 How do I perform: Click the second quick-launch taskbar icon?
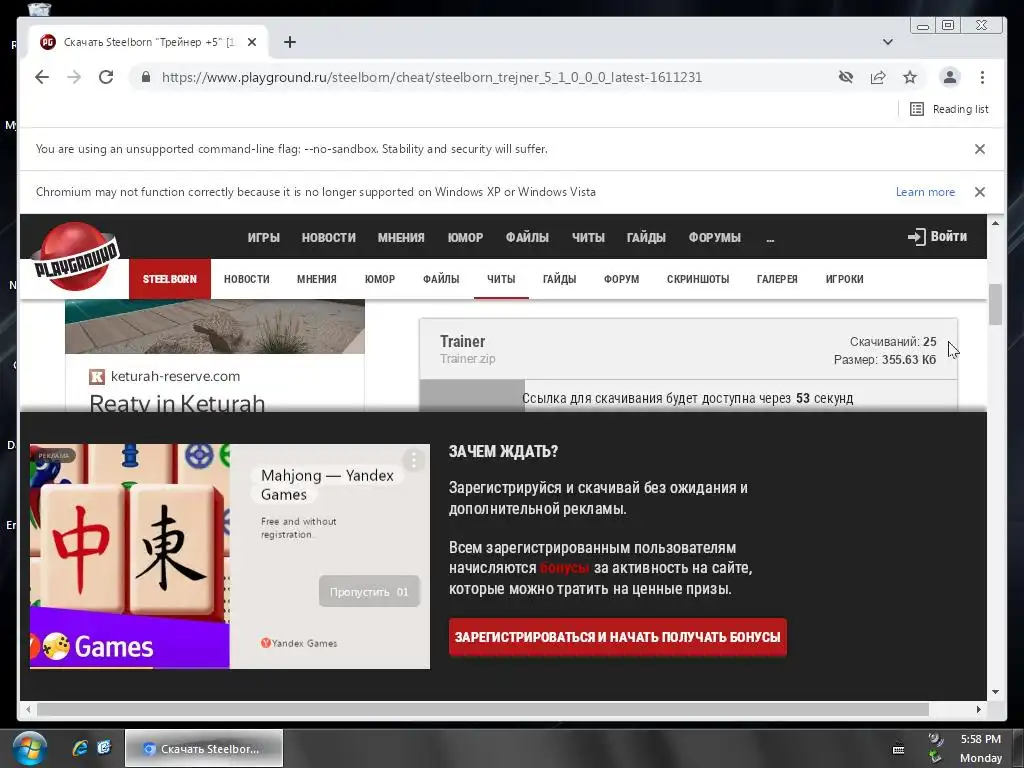coord(104,748)
